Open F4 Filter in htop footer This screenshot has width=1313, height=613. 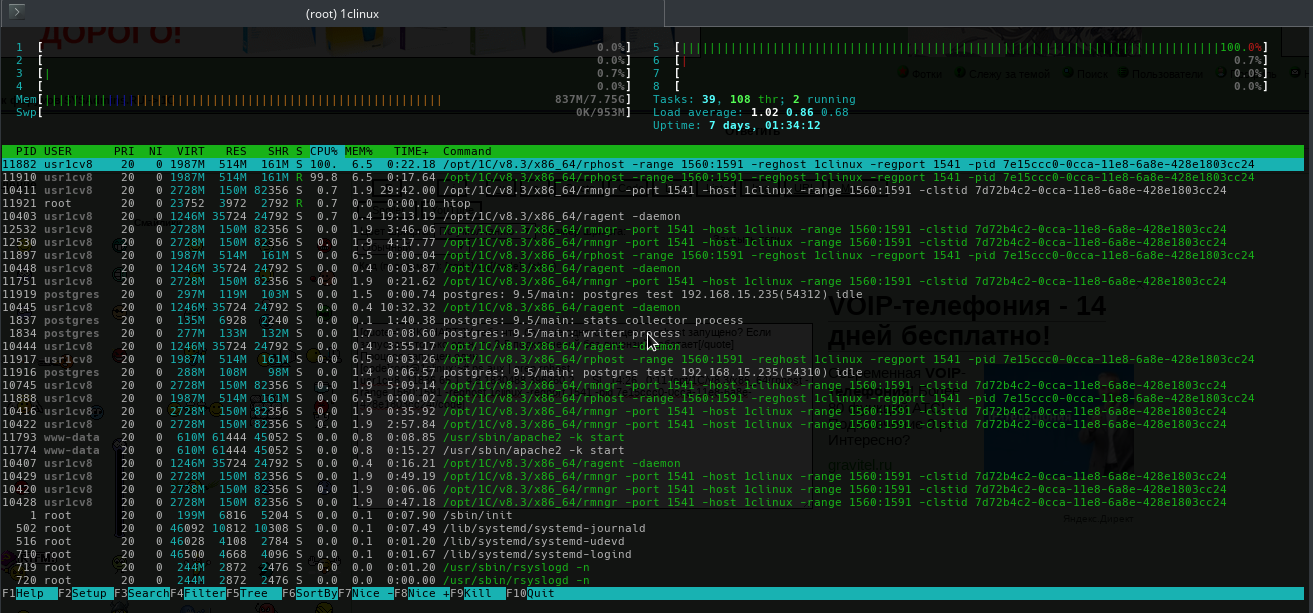pyautogui.click(x=196, y=593)
